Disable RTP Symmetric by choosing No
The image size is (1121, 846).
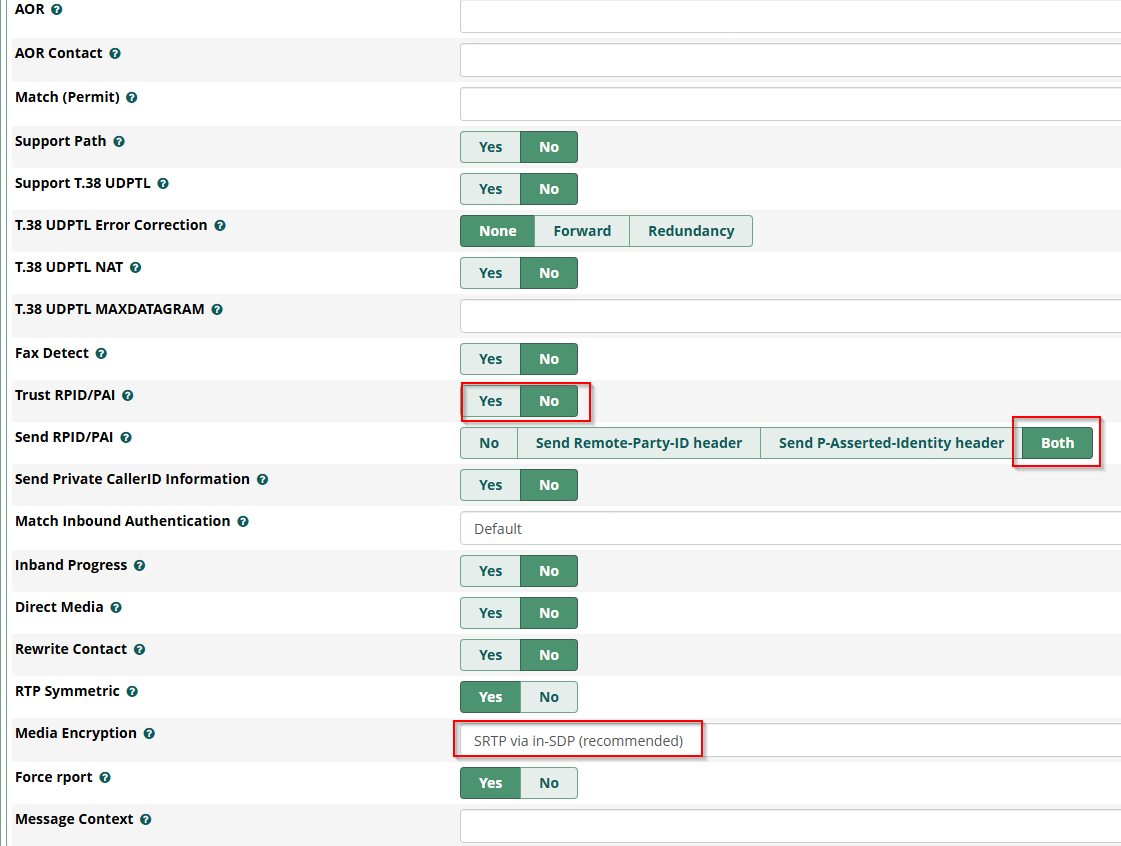point(549,697)
